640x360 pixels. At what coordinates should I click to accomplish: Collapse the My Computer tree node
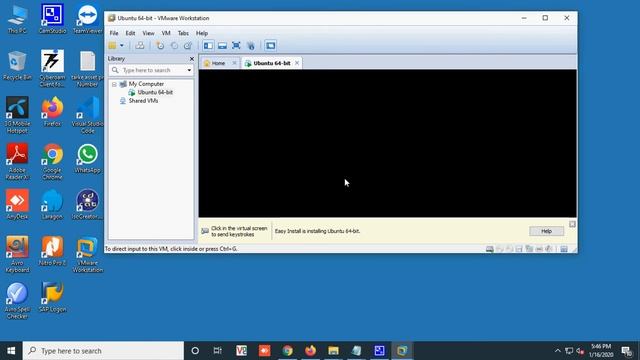click(114, 84)
